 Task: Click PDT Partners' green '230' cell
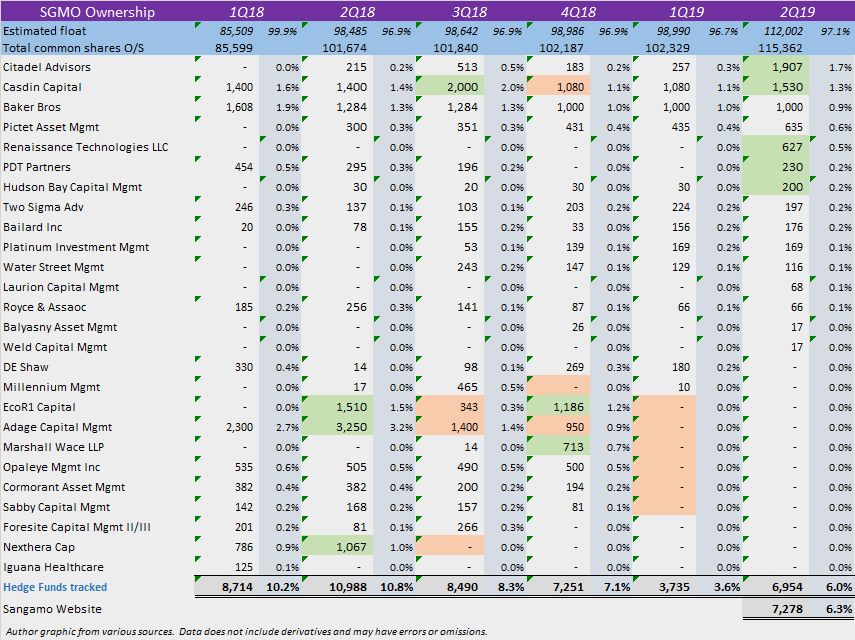[x=776, y=167]
